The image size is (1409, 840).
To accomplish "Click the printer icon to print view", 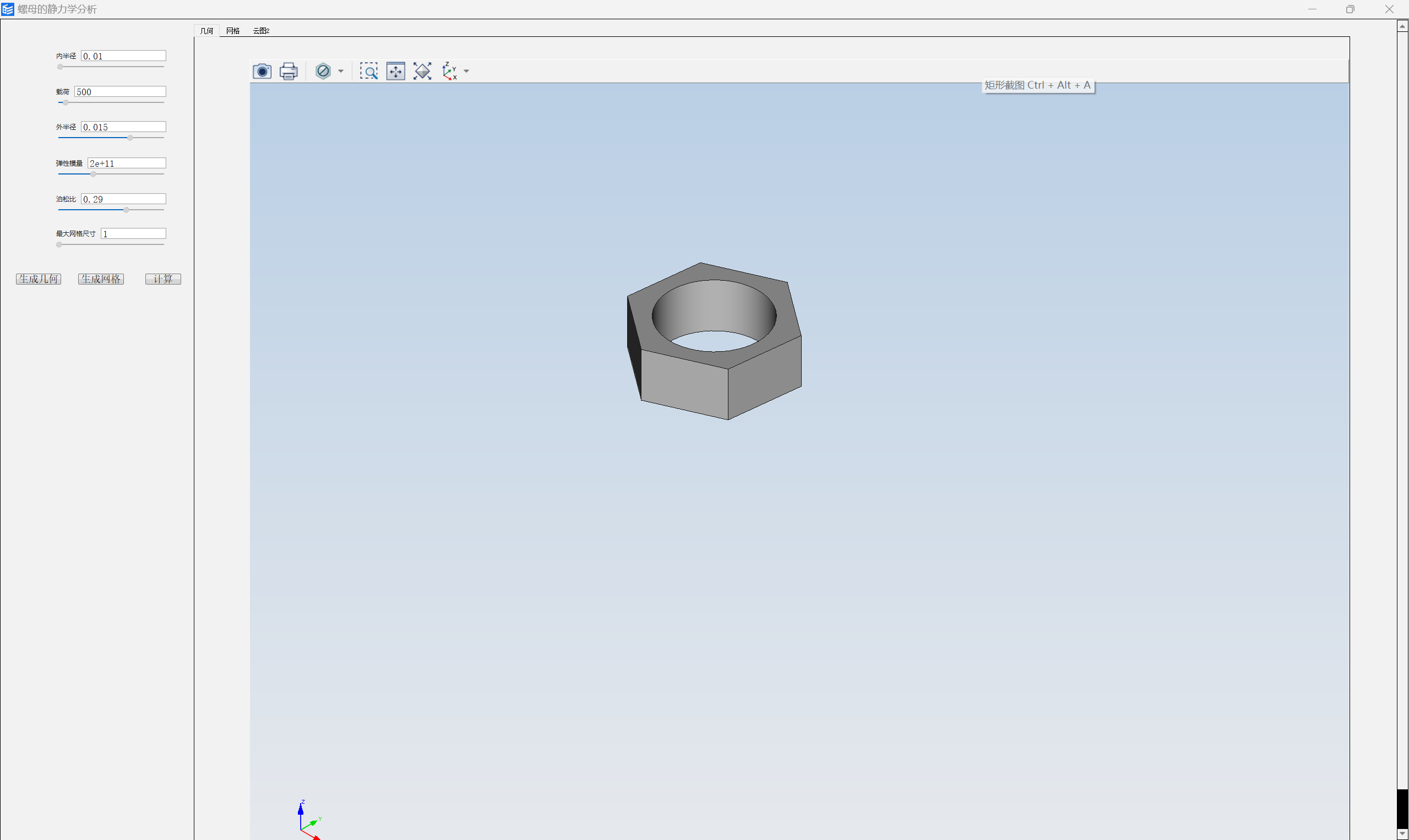I will [x=289, y=72].
